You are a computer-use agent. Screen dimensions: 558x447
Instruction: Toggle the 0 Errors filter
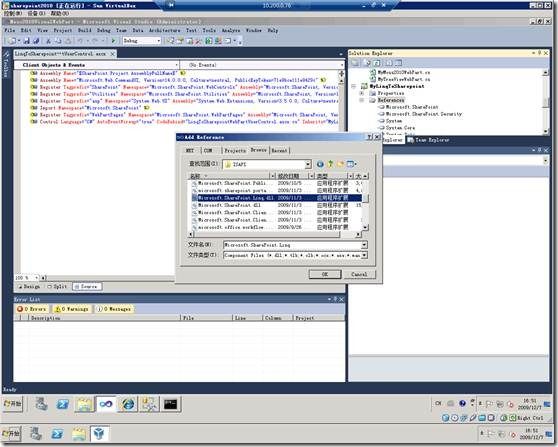pos(32,309)
